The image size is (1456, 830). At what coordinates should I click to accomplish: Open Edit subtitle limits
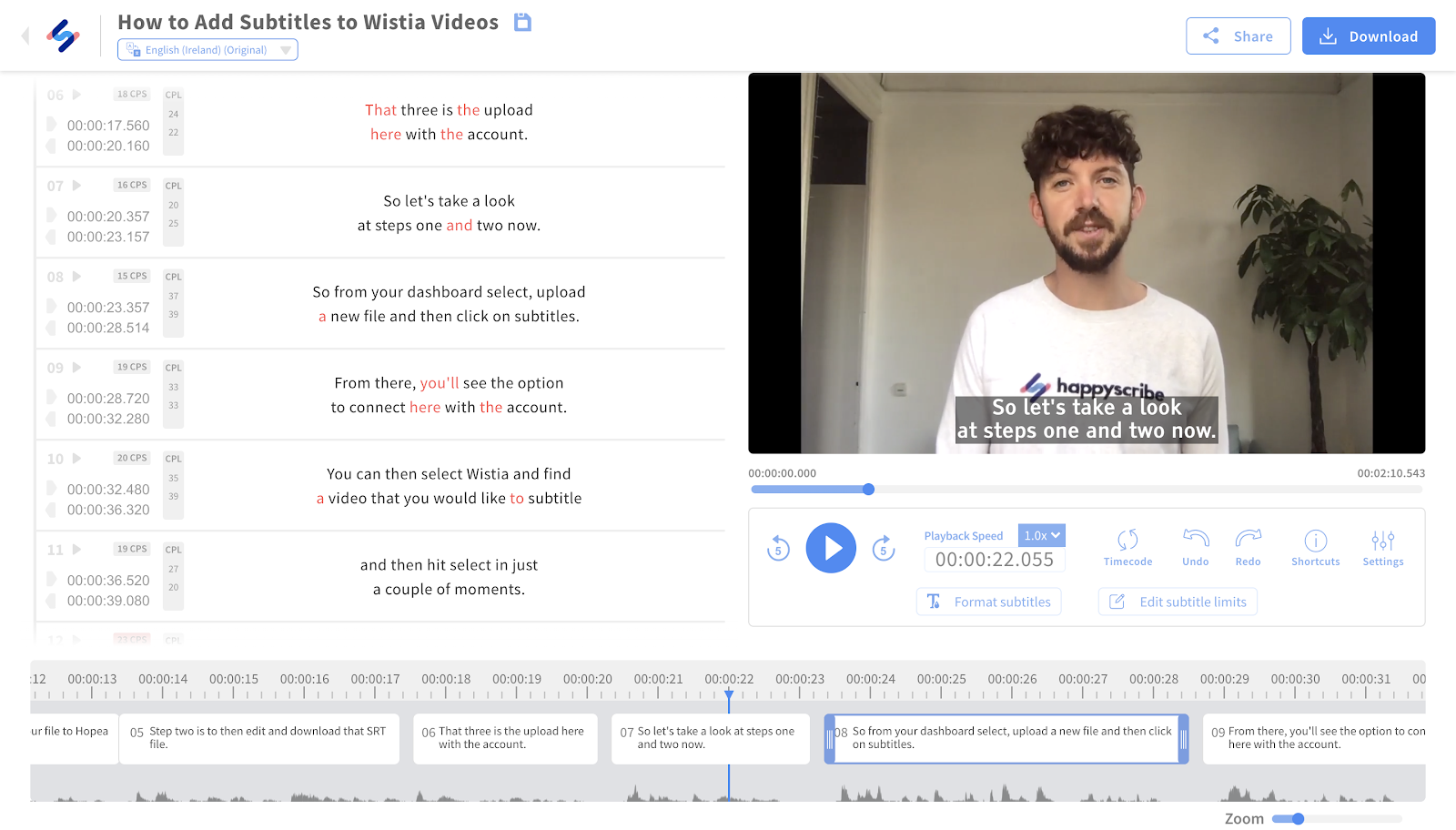coord(1178,602)
